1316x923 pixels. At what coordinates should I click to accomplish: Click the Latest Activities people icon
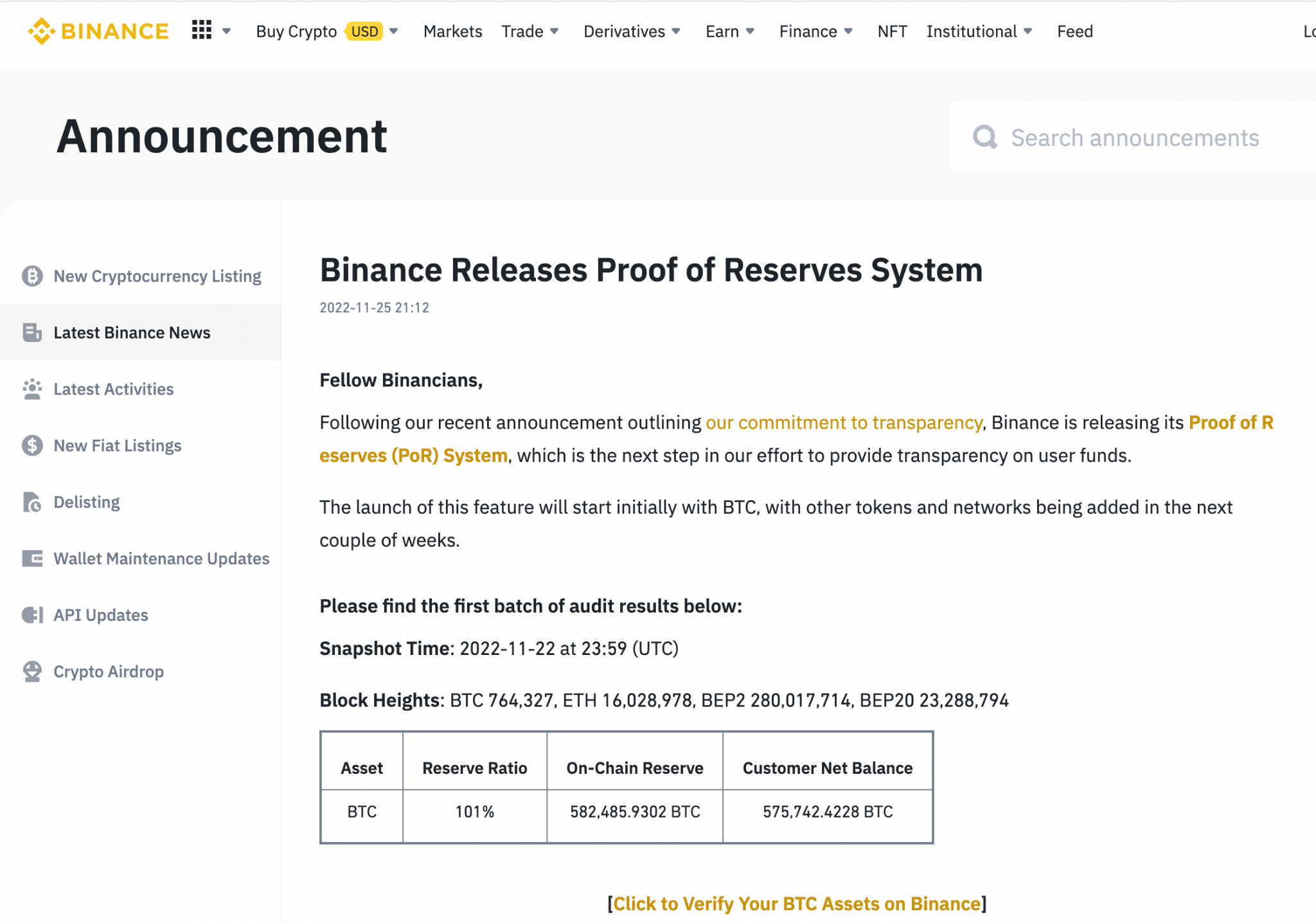32,390
